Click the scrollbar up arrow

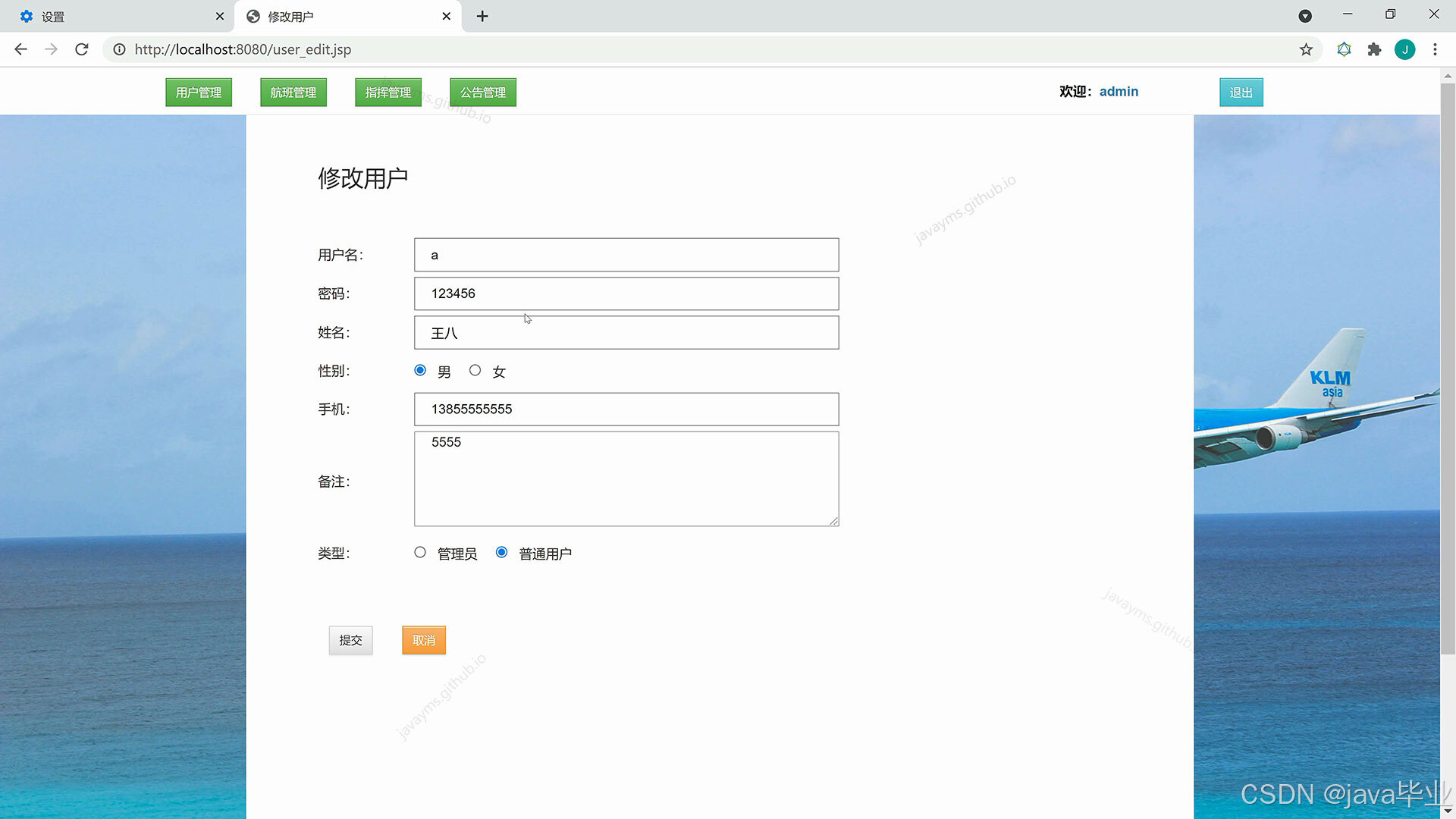1448,76
